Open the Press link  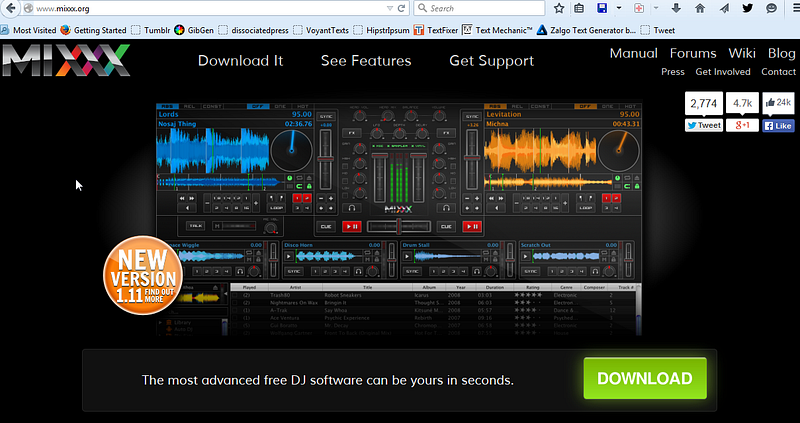[673, 72]
